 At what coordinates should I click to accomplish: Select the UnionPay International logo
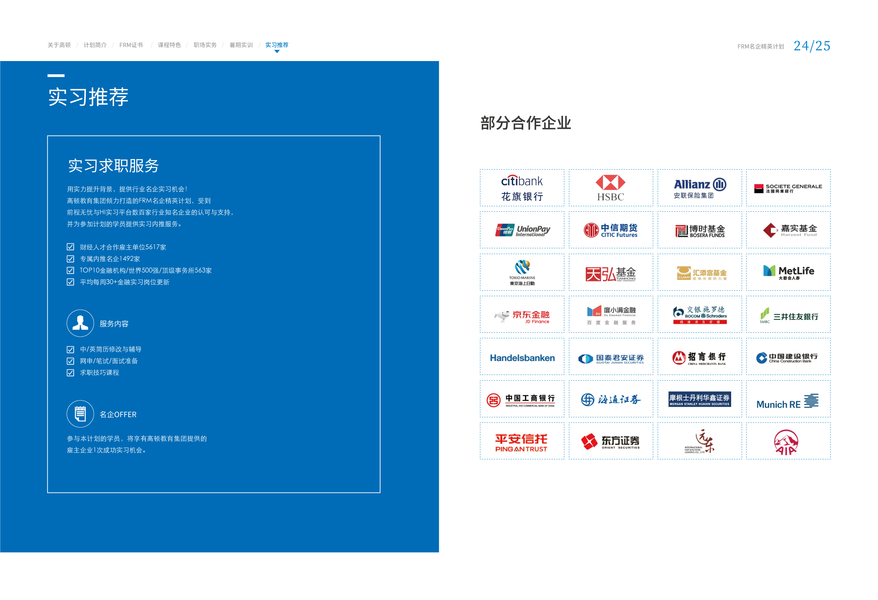click(522, 230)
